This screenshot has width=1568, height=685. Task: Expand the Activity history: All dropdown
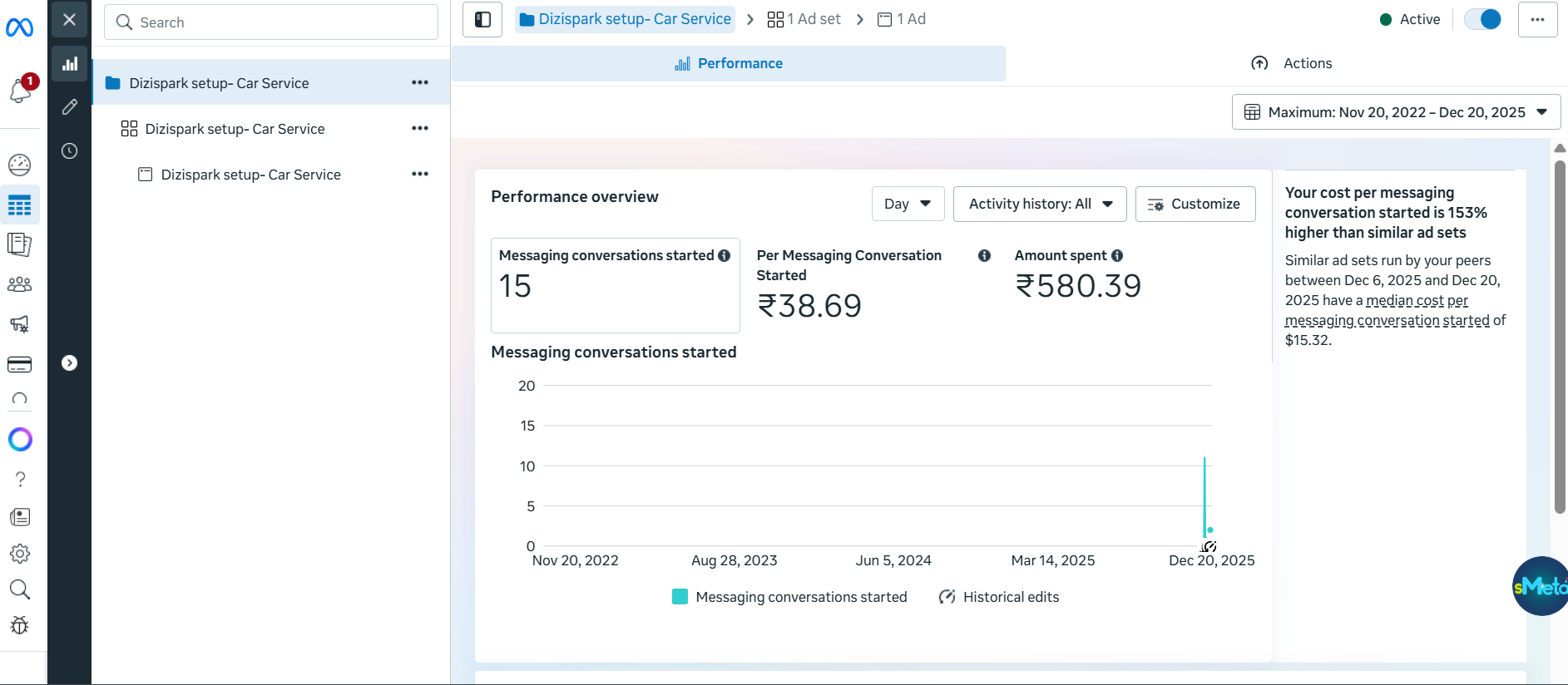(1040, 204)
